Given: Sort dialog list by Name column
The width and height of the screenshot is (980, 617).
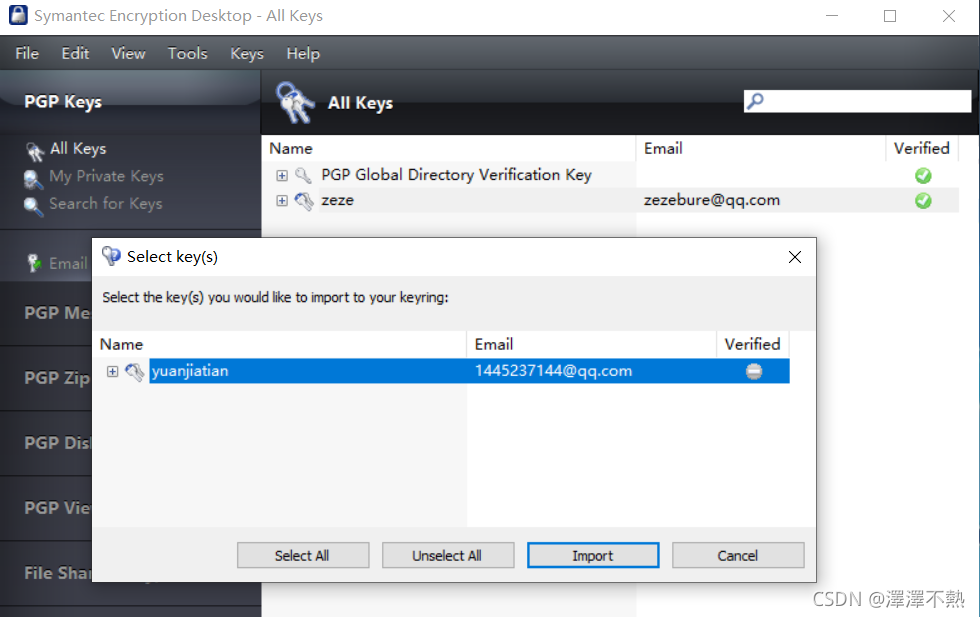Looking at the screenshot, I should [x=280, y=344].
